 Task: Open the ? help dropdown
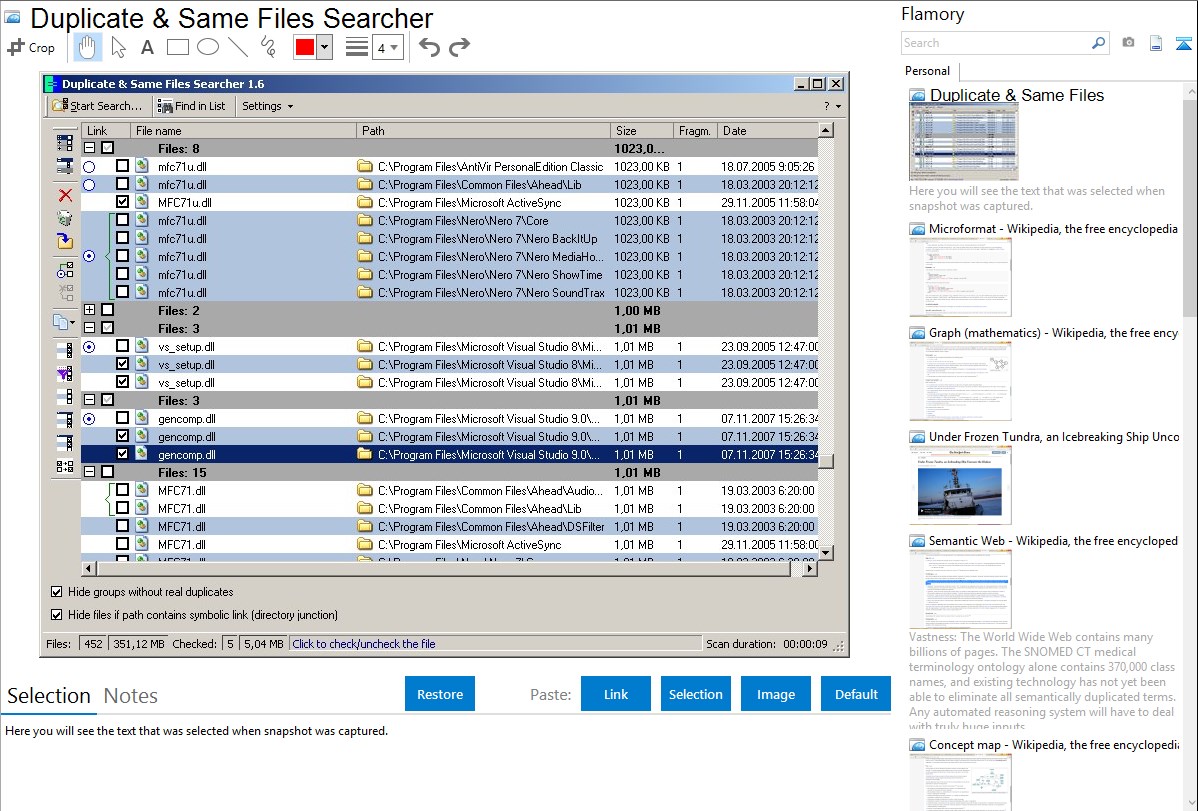point(832,106)
